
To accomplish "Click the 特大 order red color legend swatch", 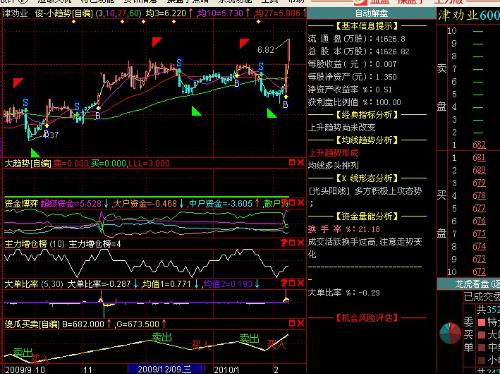I will click(x=481, y=322).
